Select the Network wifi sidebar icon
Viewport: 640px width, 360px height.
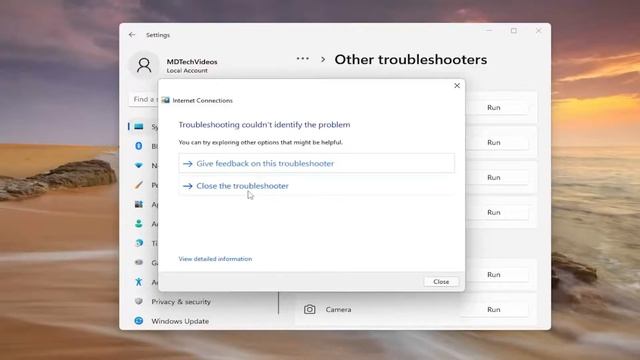point(139,165)
